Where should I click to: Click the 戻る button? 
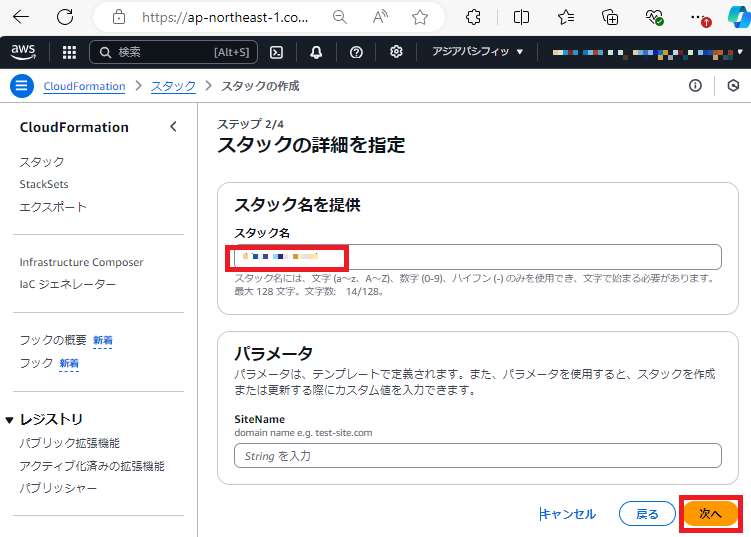[x=647, y=514]
